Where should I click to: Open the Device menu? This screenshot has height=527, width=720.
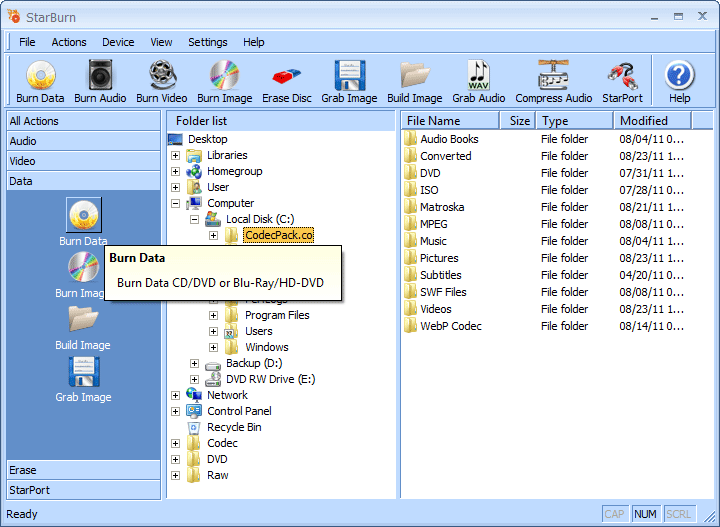(118, 42)
